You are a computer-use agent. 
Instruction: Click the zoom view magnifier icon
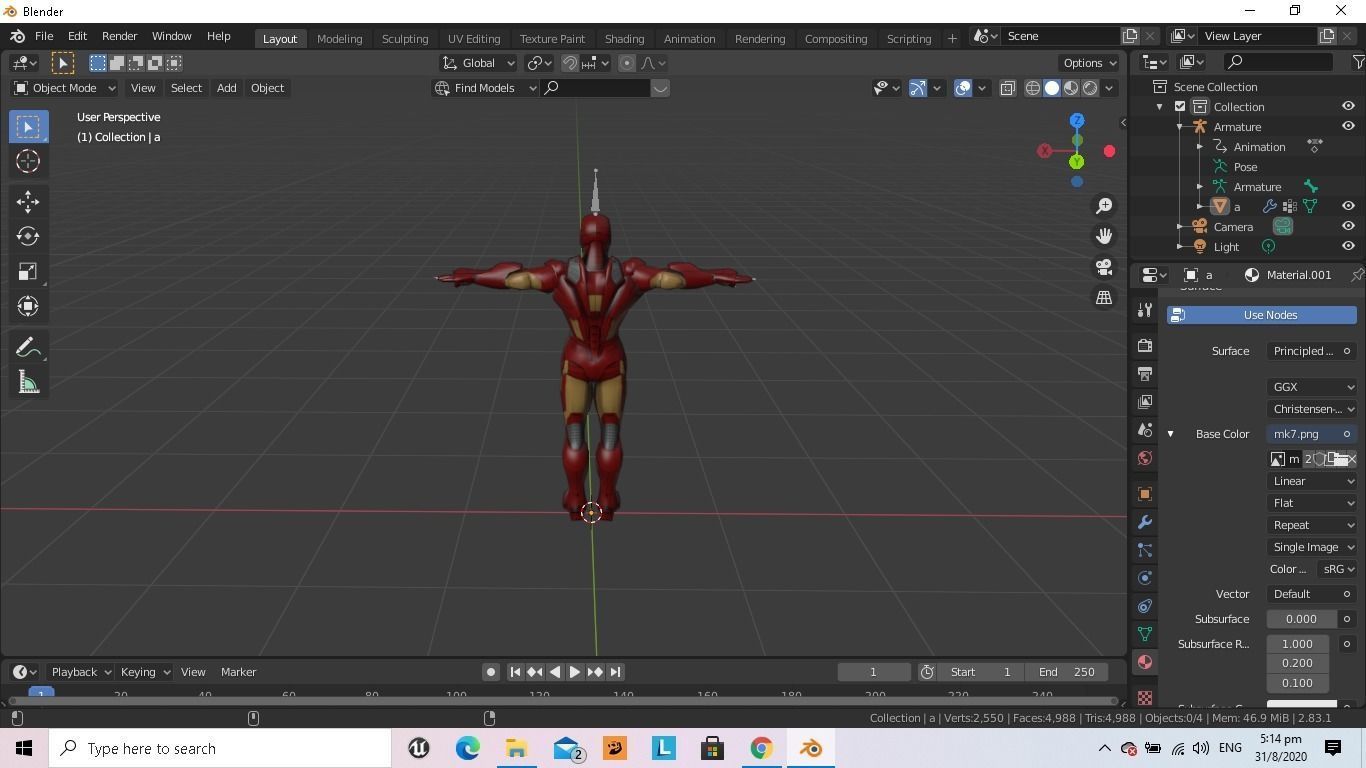[1104, 206]
